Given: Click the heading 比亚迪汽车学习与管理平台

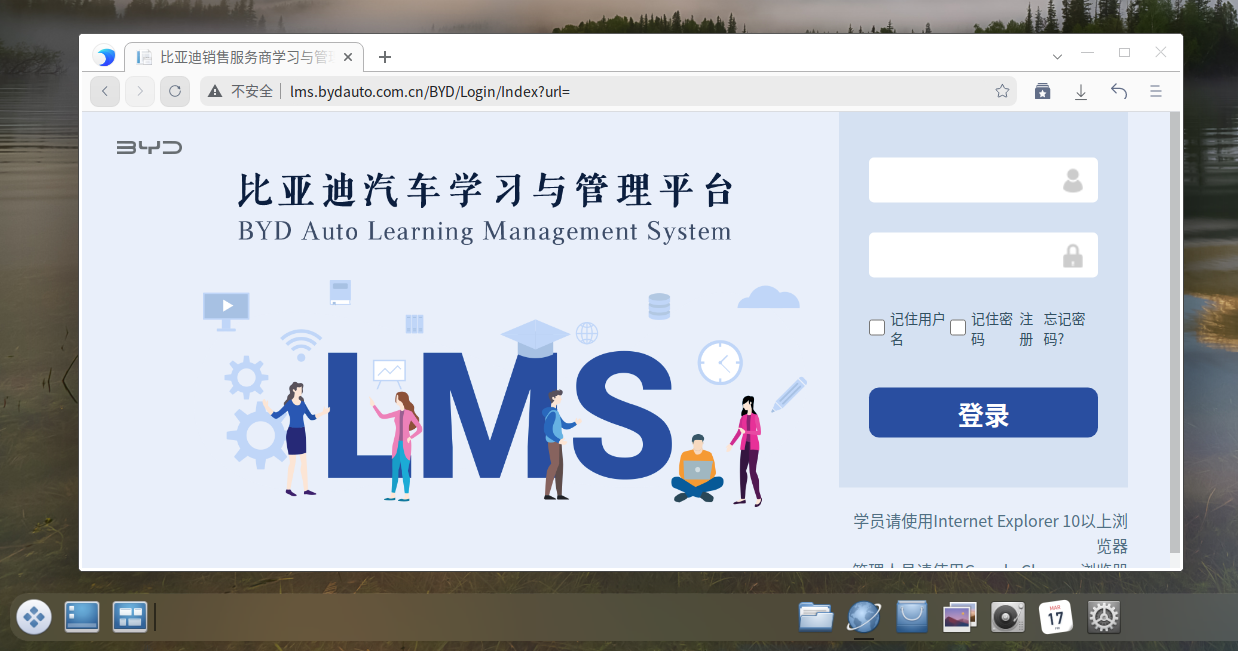Looking at the screenshot, I should tap(486, 190).
